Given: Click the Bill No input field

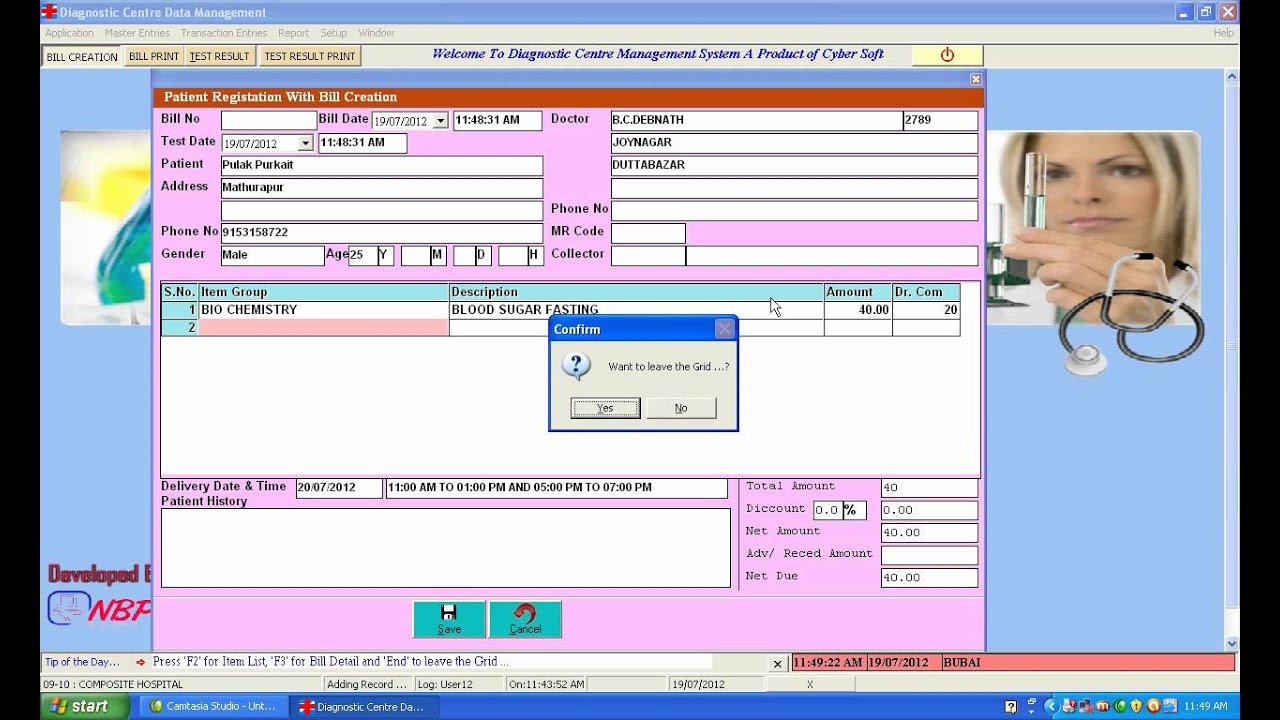Looking at the screenshot, I should point(268,120).
